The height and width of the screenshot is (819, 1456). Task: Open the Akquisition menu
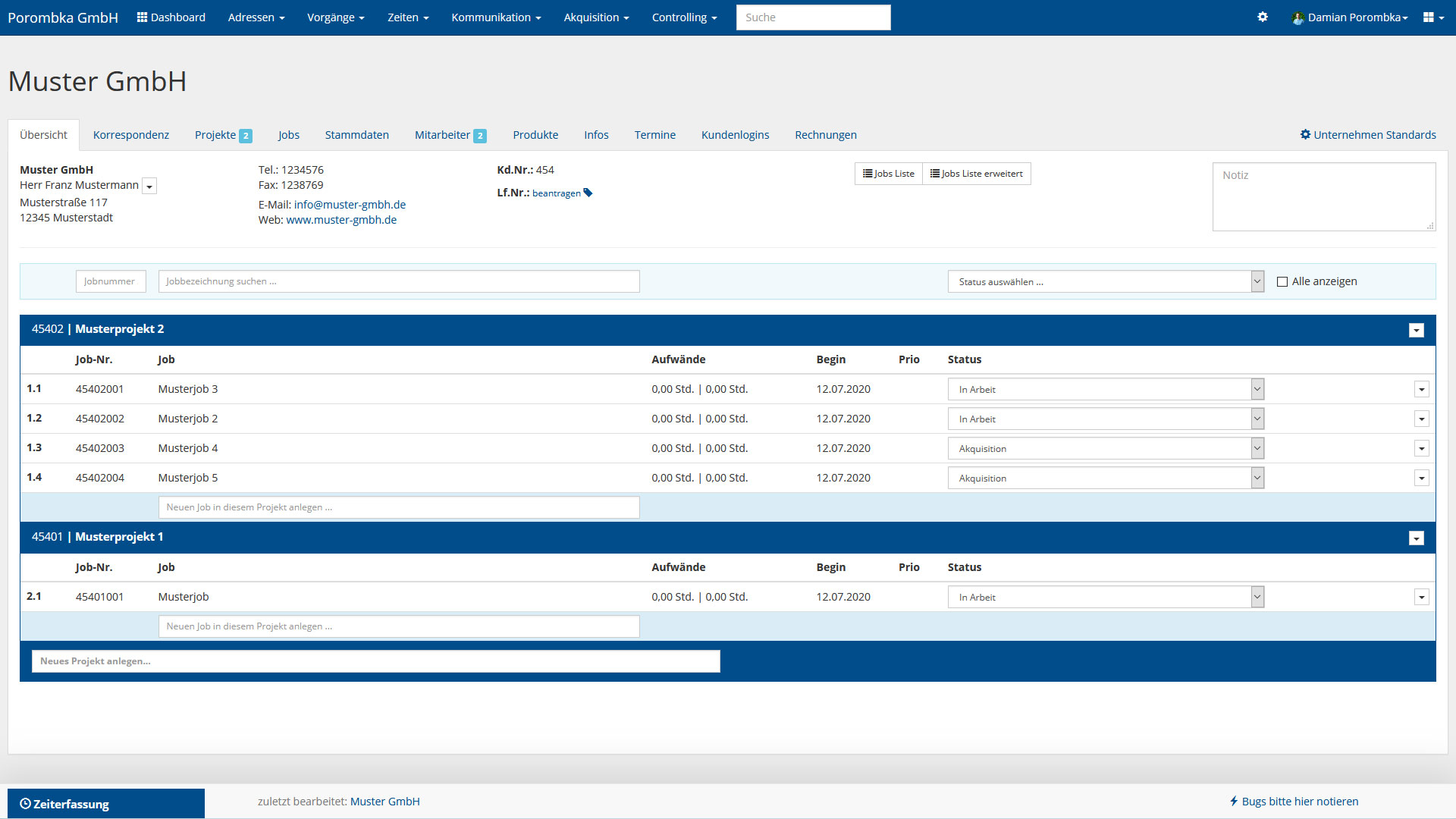pyautogui.click(x=596, y=17)
